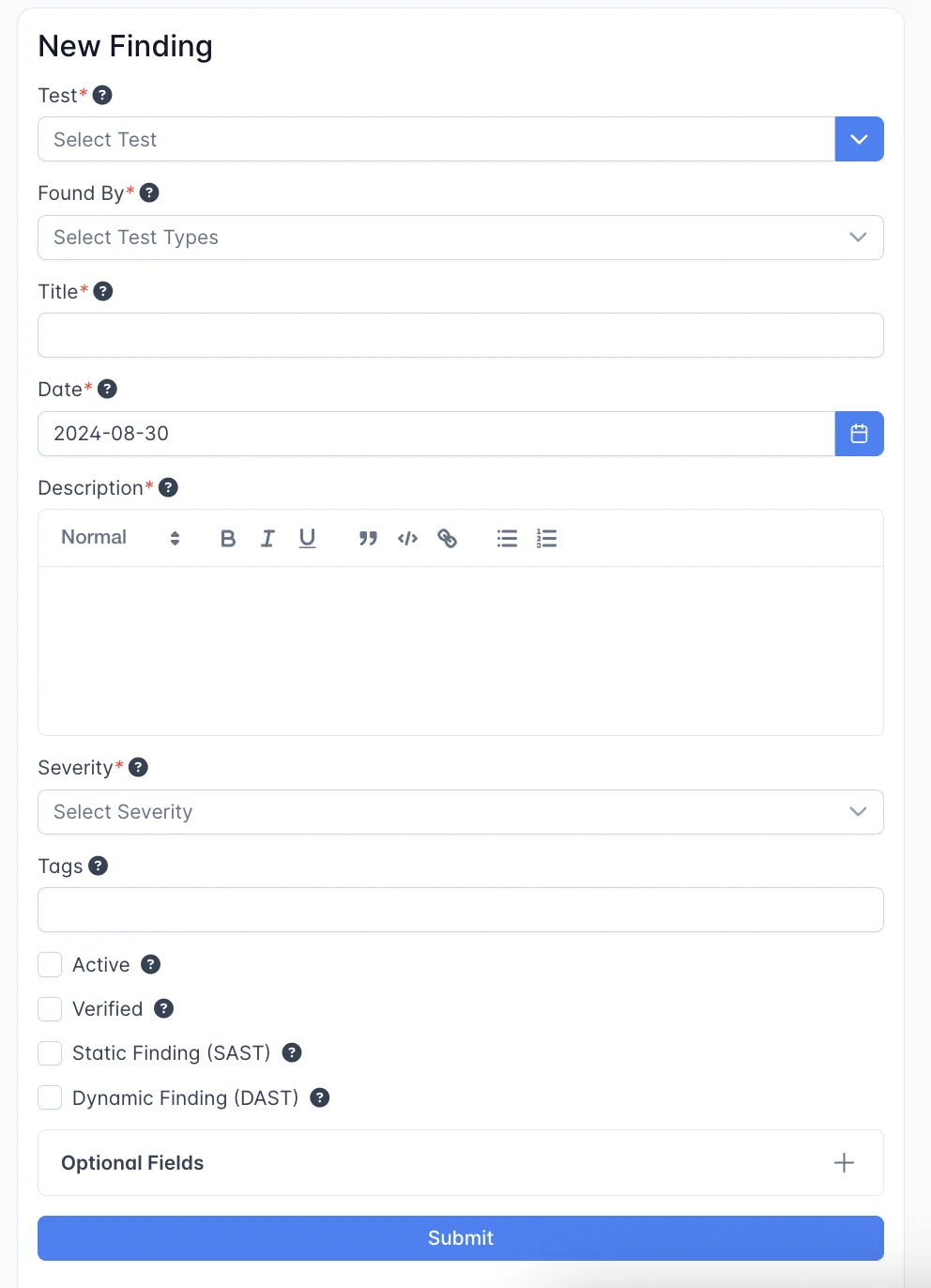The width and height of the screenshot is (931, 1288).
Task: Add a hyperlink in description
Action: 448,538
